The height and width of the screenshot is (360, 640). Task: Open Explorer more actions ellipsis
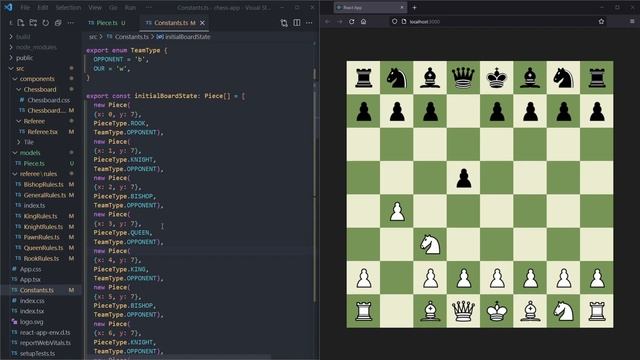71,23
